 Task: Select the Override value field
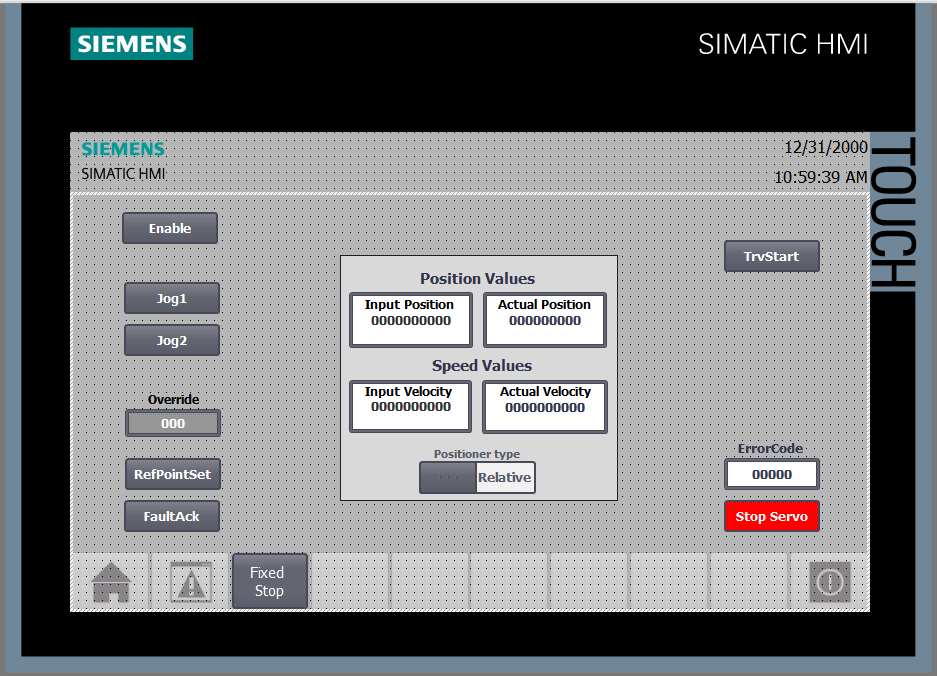[173, 424]
